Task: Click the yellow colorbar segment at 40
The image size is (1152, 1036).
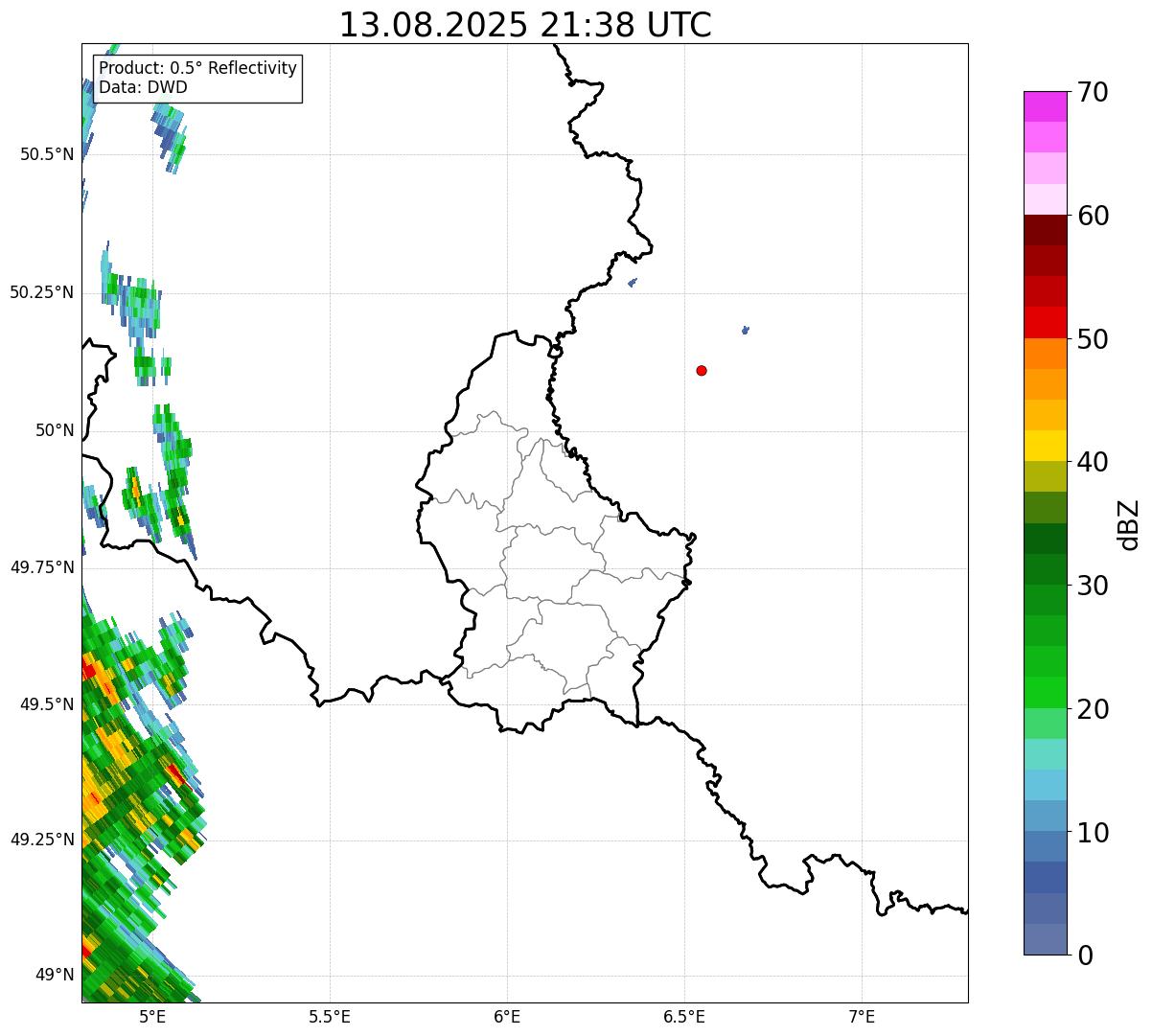Action: click(x=1045, y=446)
